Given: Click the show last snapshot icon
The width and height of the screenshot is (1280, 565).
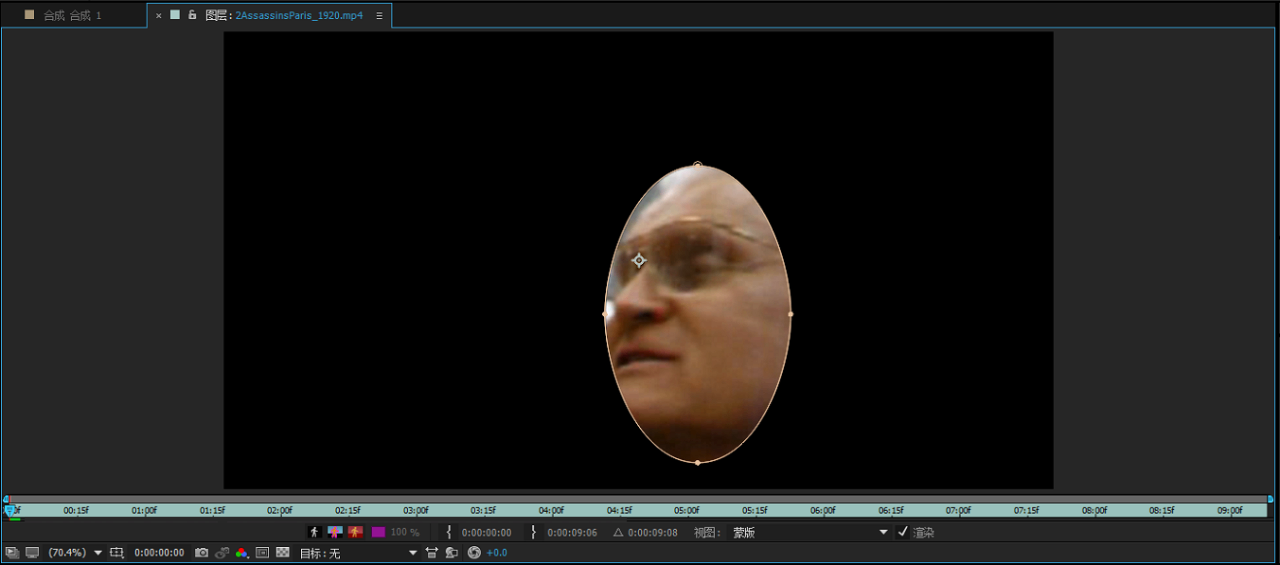Looking at the screenshot, I should pos(222,553).
